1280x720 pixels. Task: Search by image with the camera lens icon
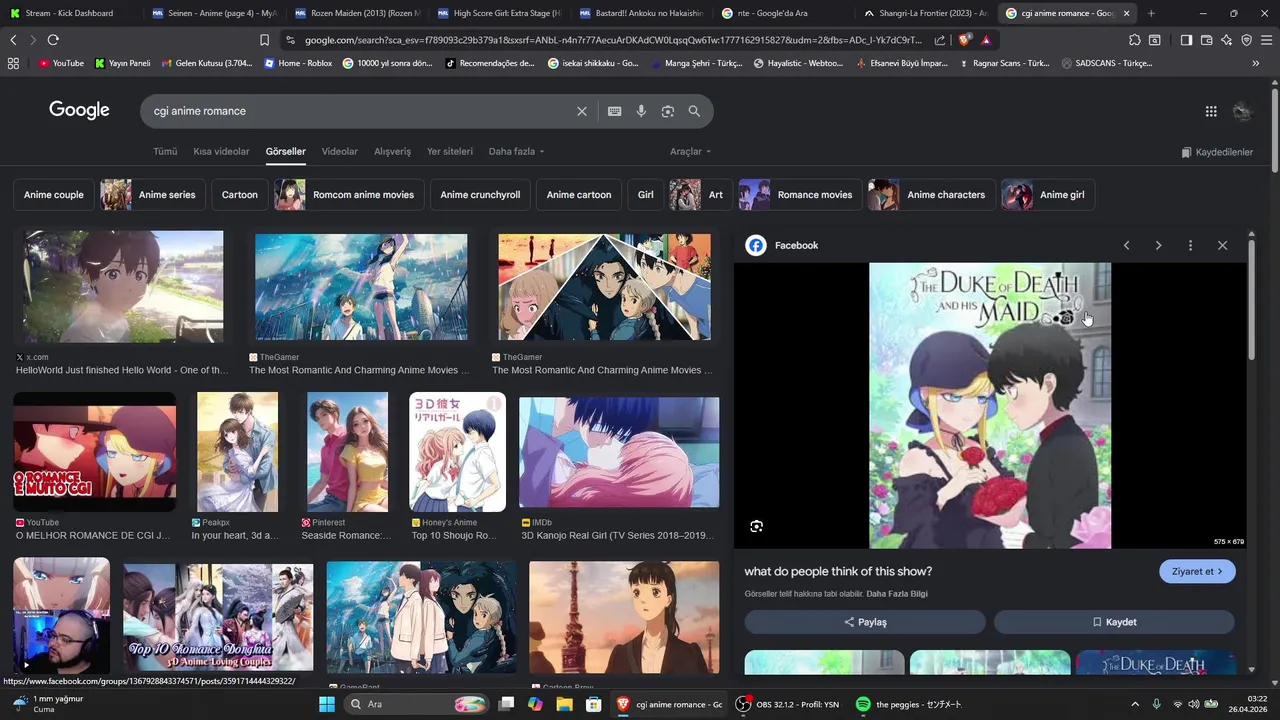tap(668, 111)
